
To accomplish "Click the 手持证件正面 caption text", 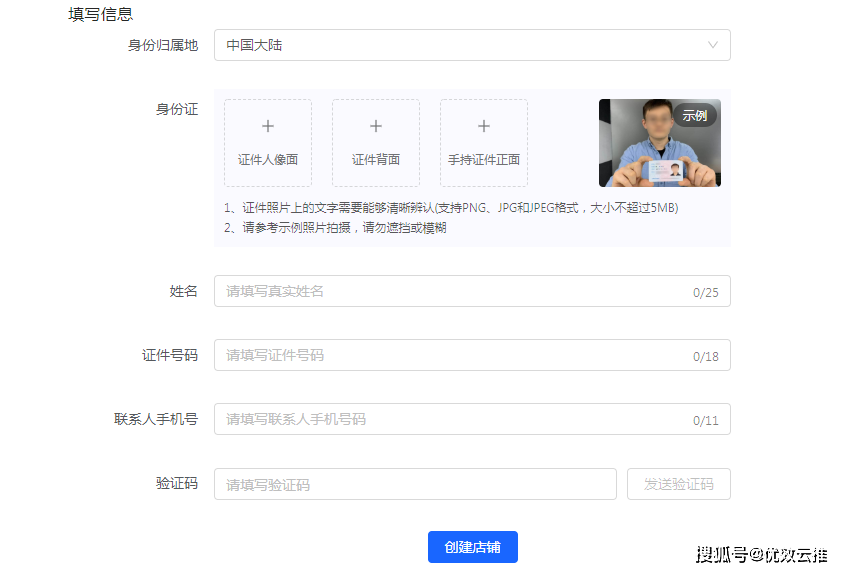I will pos(484,160).
